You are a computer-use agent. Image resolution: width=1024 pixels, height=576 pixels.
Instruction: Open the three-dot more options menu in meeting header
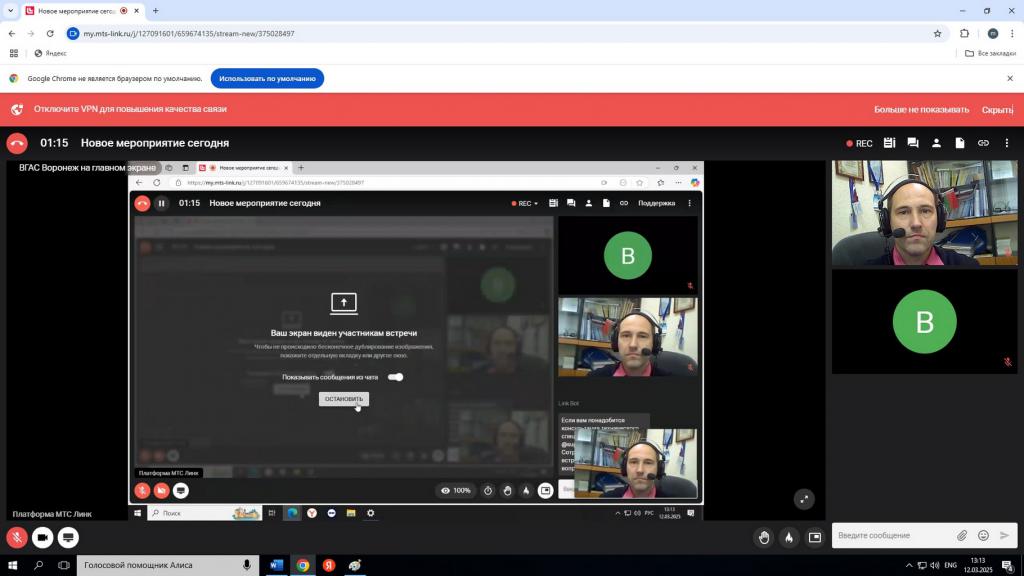(x=1006, y=143)
